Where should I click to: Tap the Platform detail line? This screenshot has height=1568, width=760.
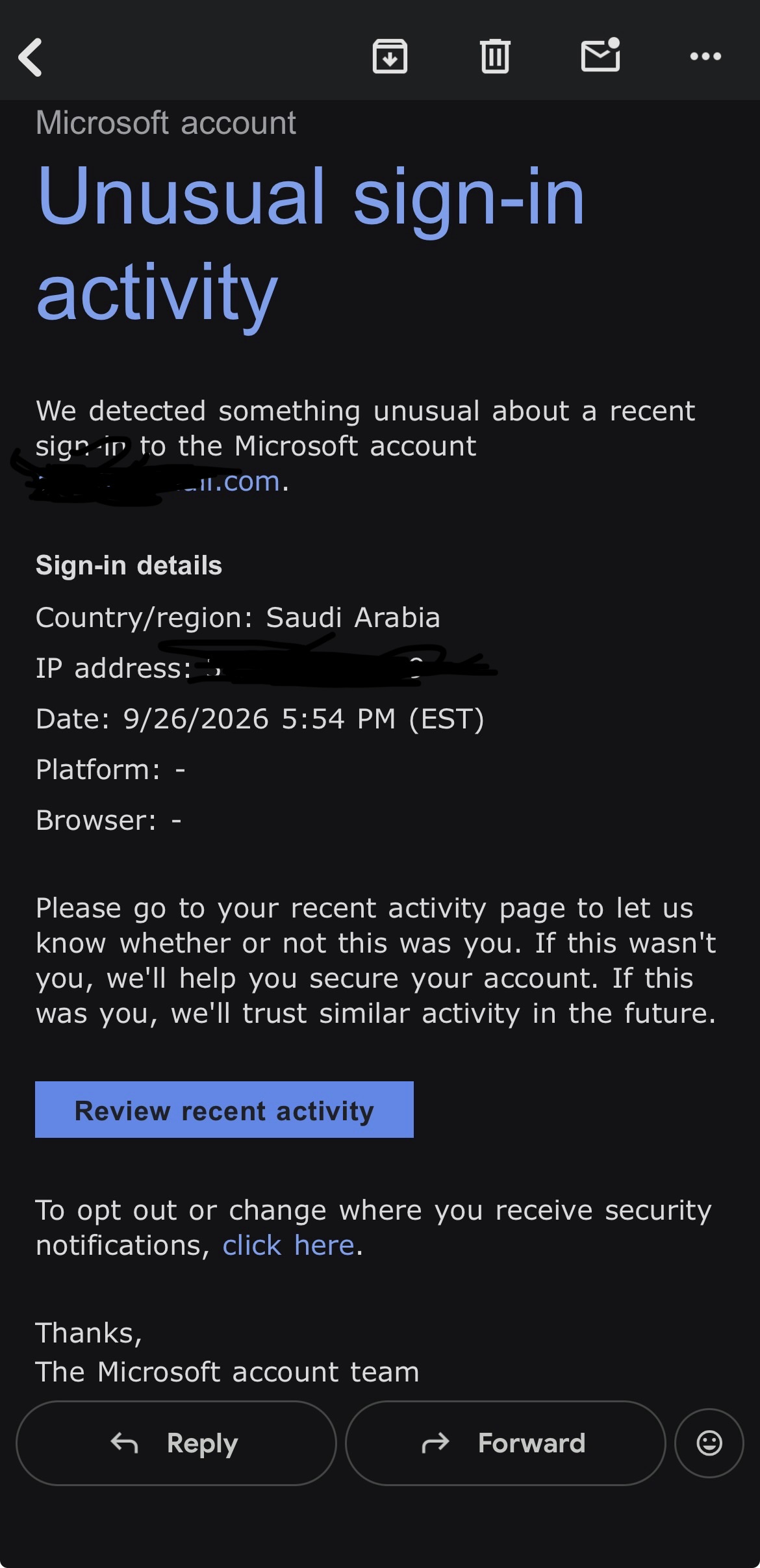pyautogui.click(x=110, y=769)
